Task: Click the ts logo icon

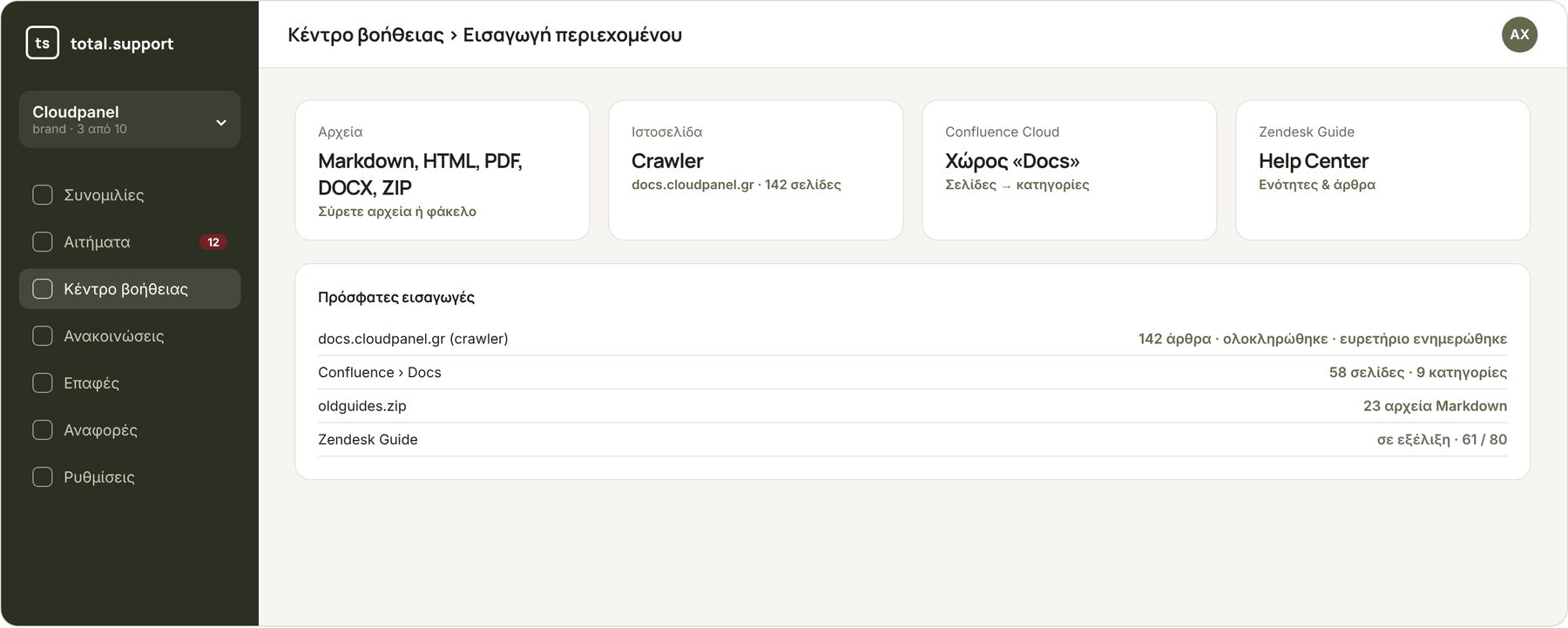Action: 43,43
